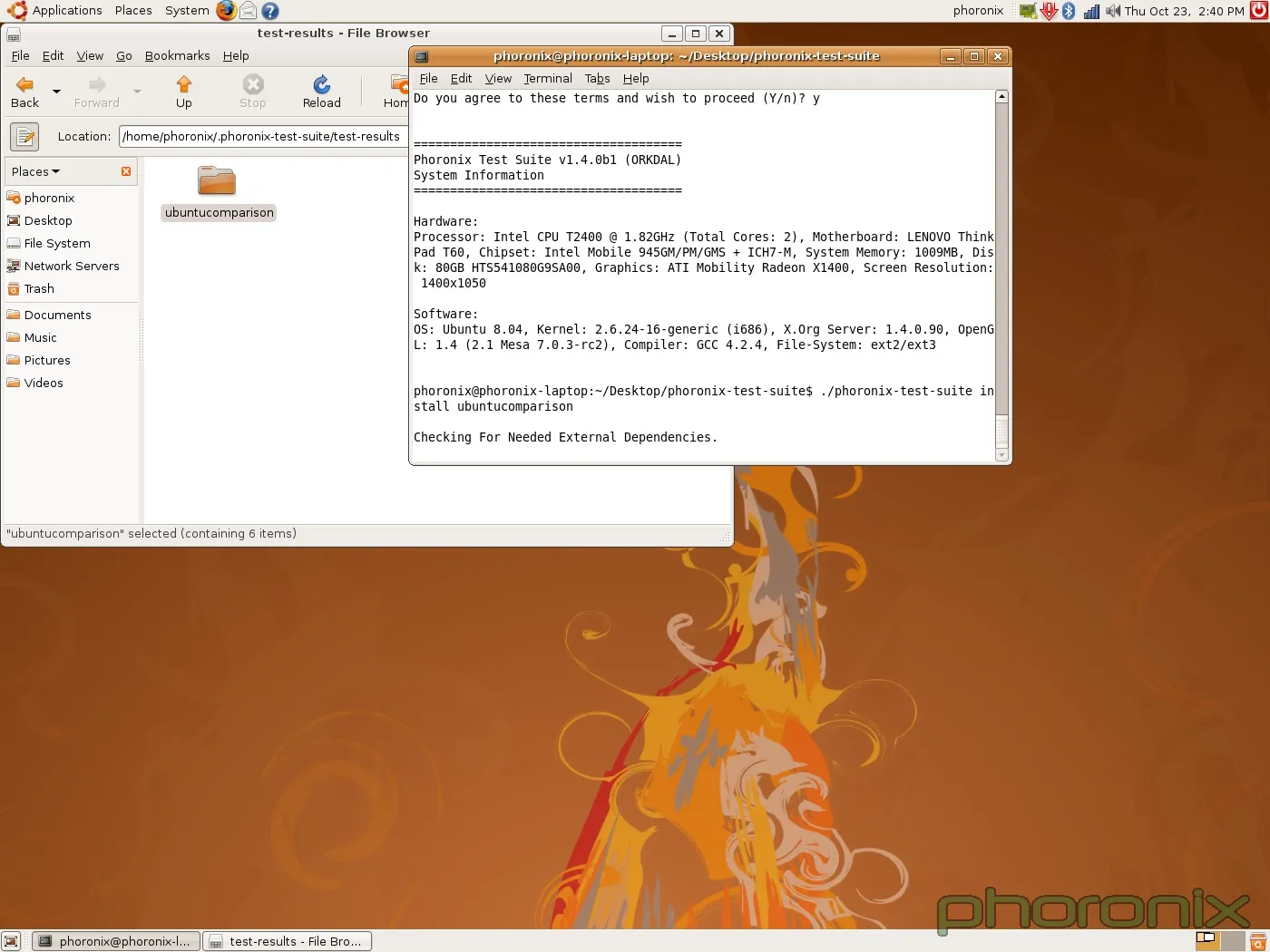Click the terminal scrollbar up arrow
The height and width of the screenshot is (952, 1270).
1001,96
